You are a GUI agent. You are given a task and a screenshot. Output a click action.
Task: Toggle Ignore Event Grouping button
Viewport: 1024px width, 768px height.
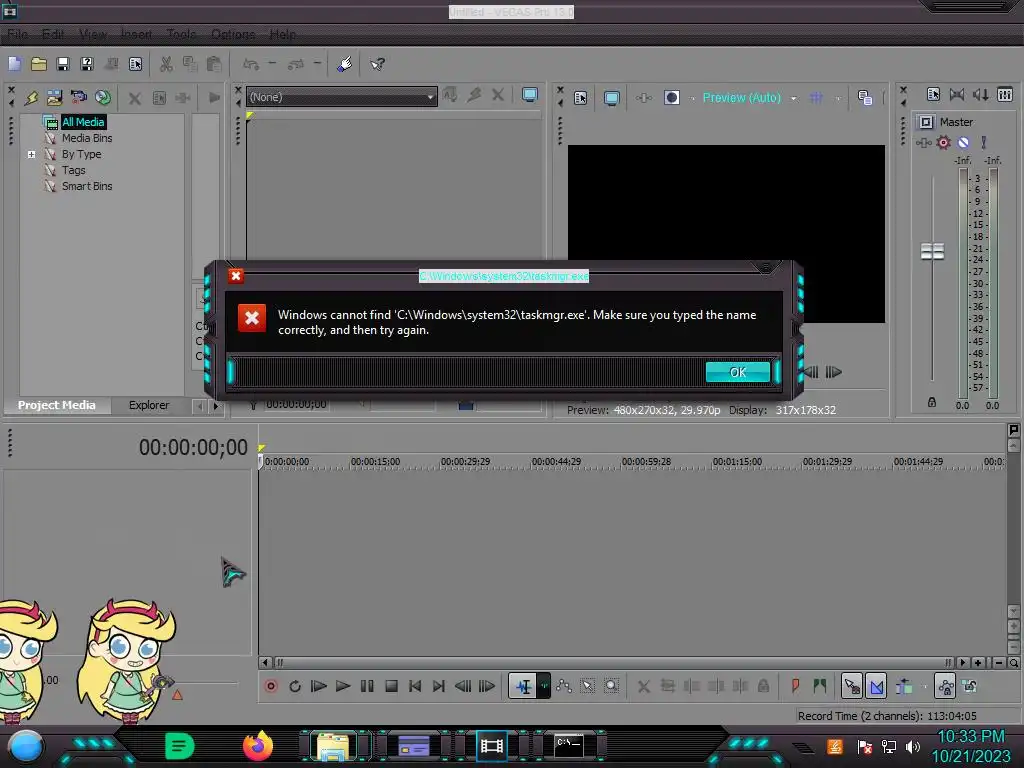(x=970, y=686)
